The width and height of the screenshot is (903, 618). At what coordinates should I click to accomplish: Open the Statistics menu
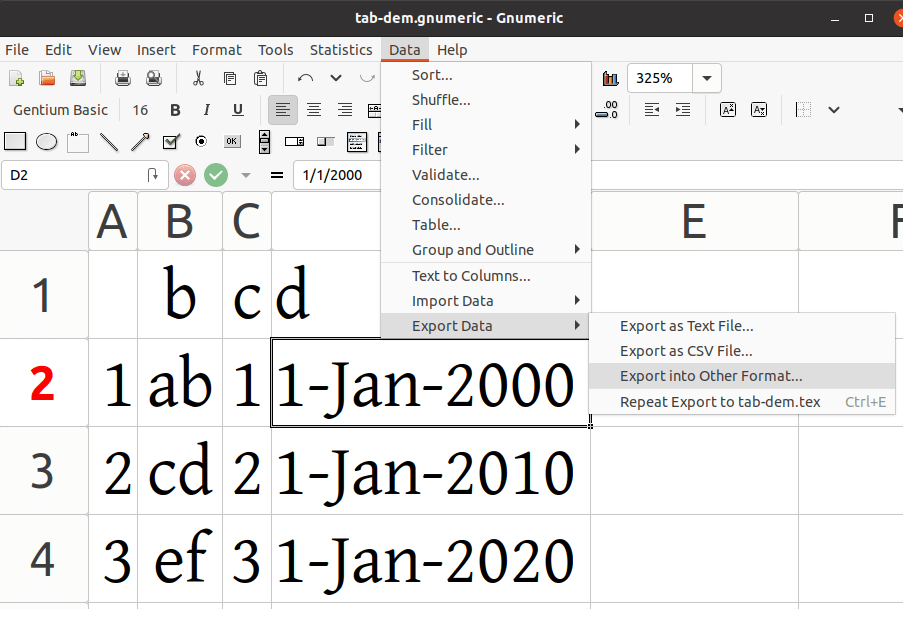point(340,50)
